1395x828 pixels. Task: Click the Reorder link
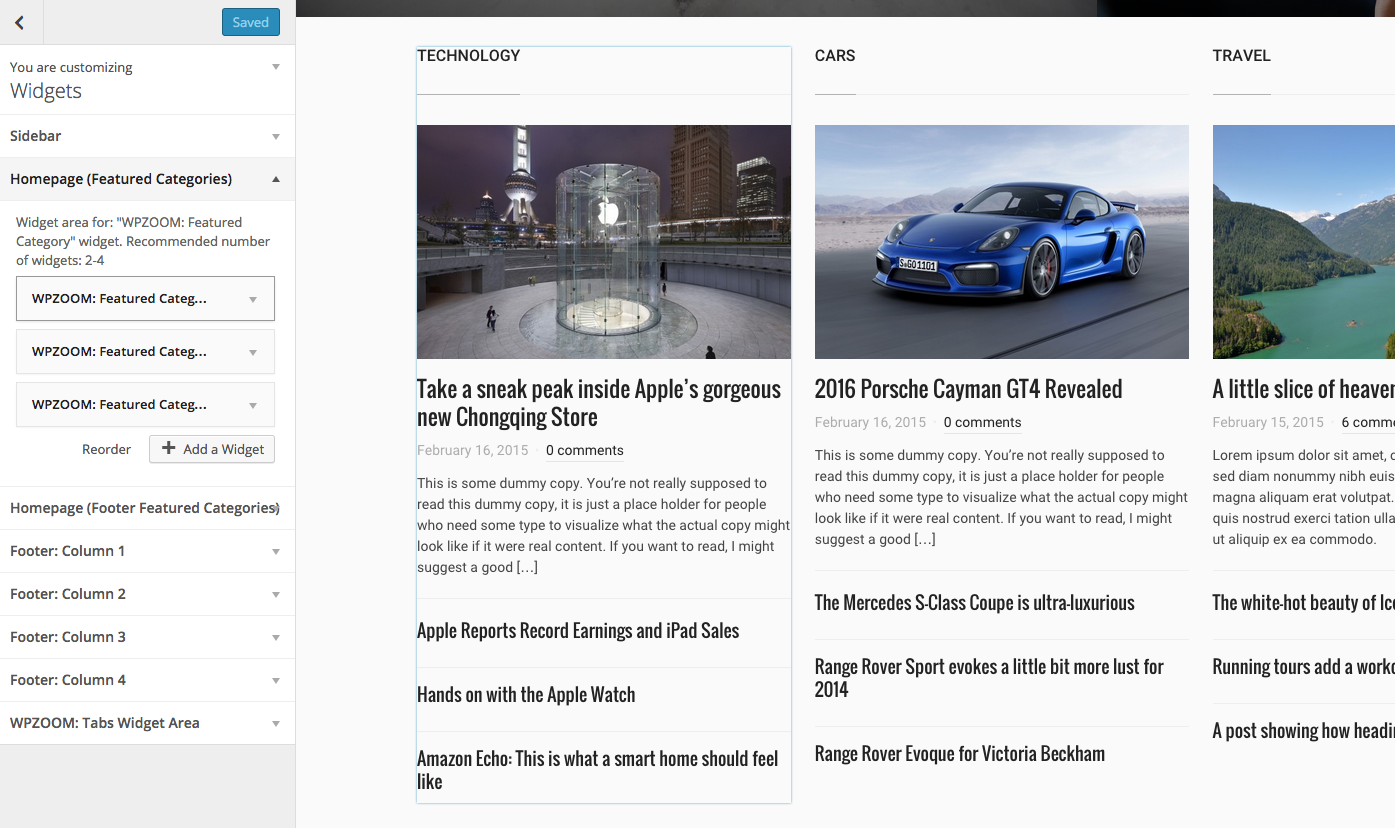point(106,450)
